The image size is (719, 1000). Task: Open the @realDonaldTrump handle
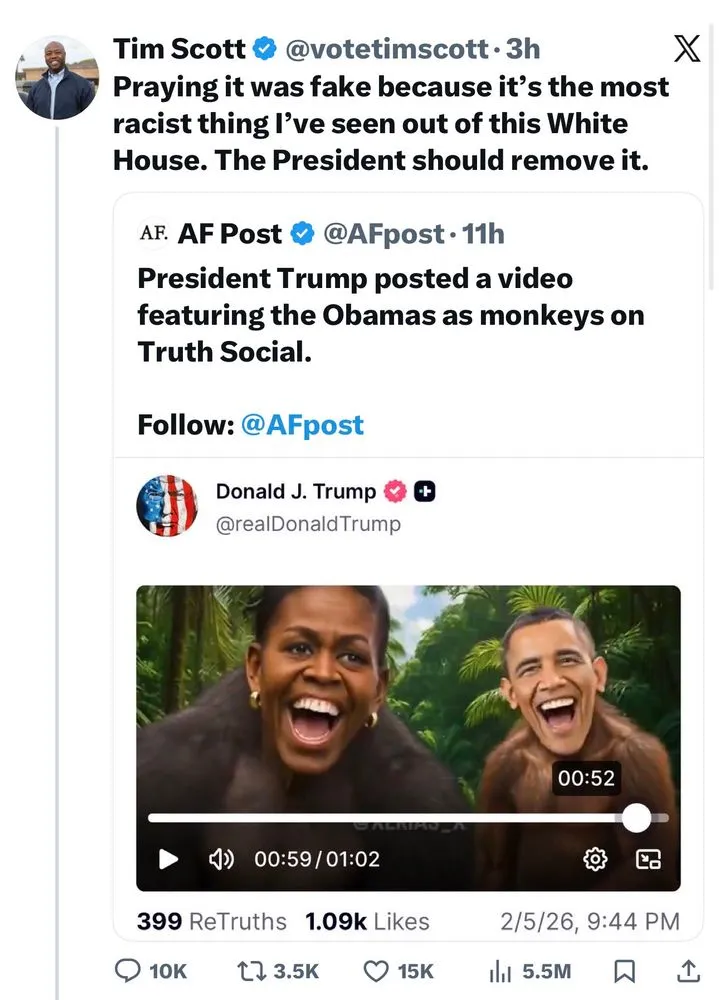point(308,523)
